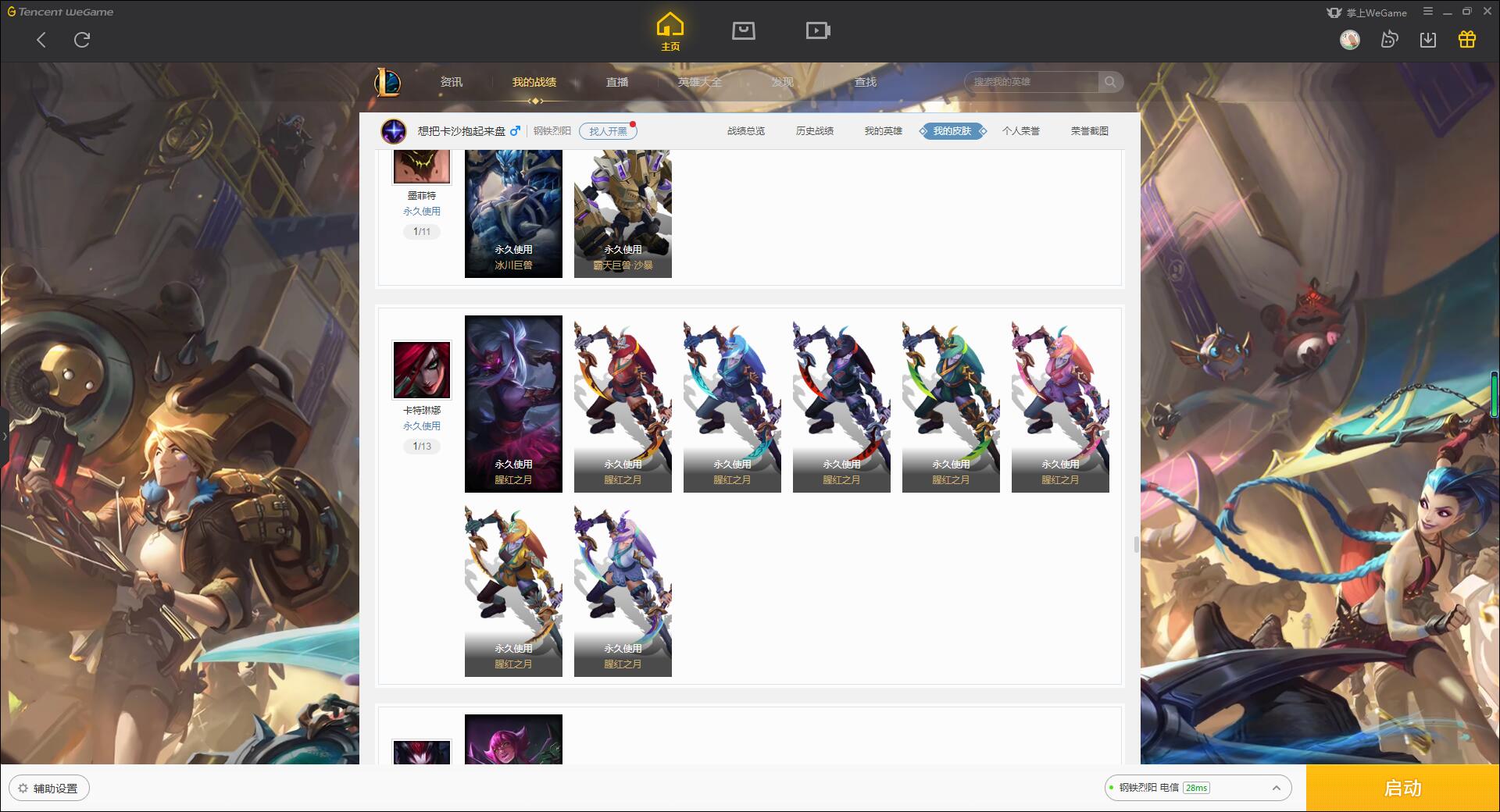Click the 1/13 skin count badge

(x=422, y=447)
